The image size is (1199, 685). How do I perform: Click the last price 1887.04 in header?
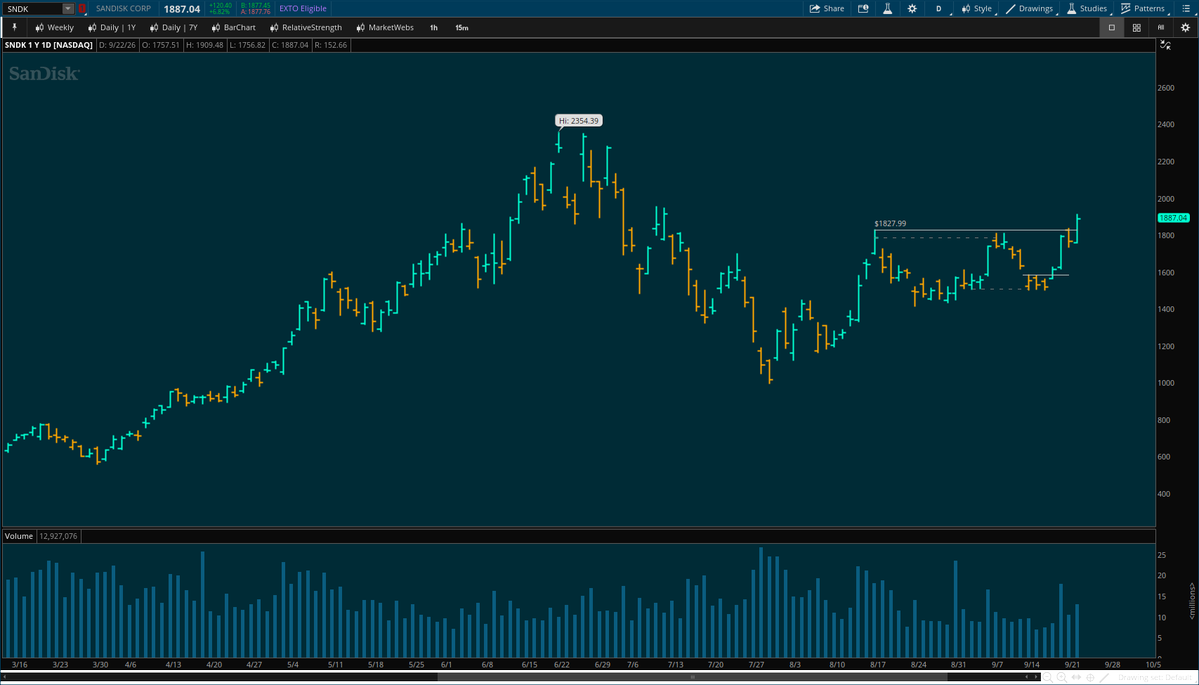182,8
